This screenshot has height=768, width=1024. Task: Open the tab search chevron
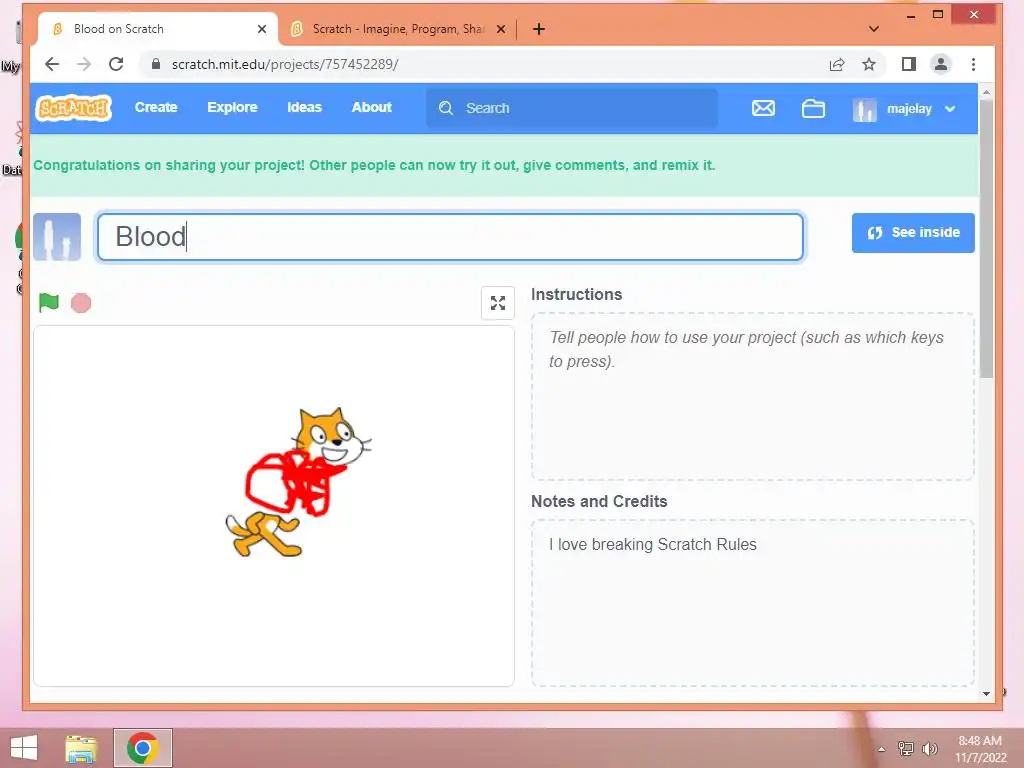coord(874,29)
